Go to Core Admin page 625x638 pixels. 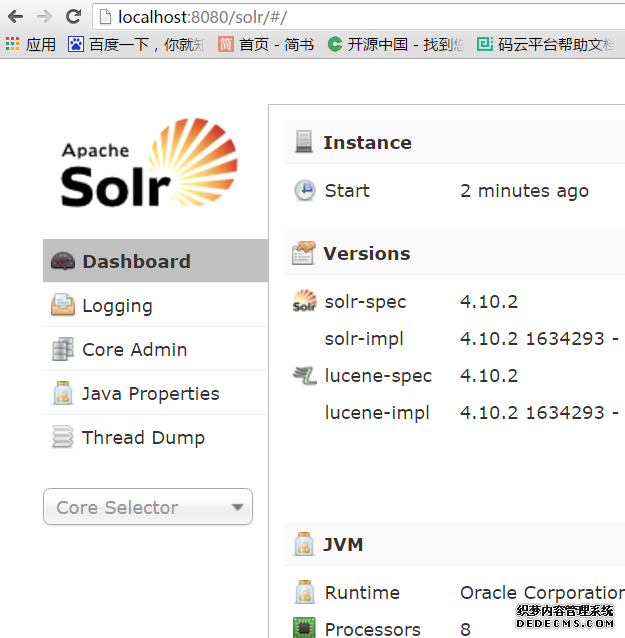(x=134, y=350)
